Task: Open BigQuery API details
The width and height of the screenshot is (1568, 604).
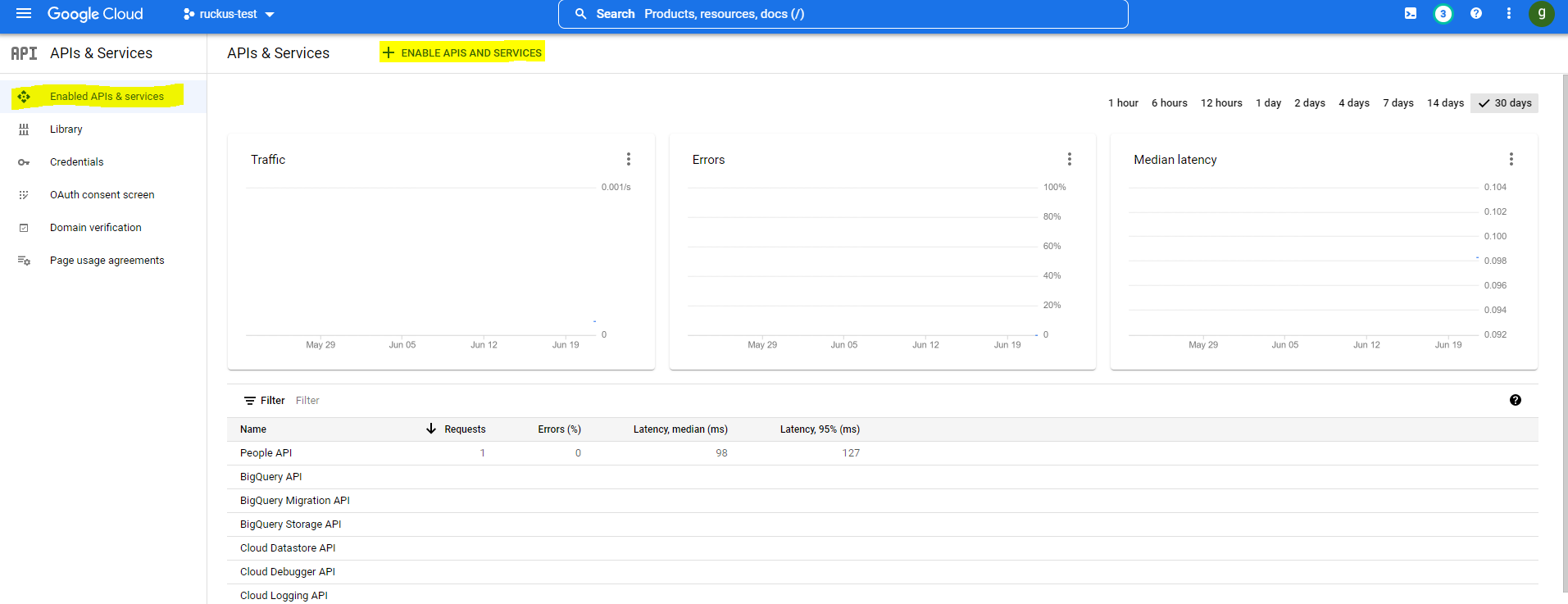Action: point(270,477)
